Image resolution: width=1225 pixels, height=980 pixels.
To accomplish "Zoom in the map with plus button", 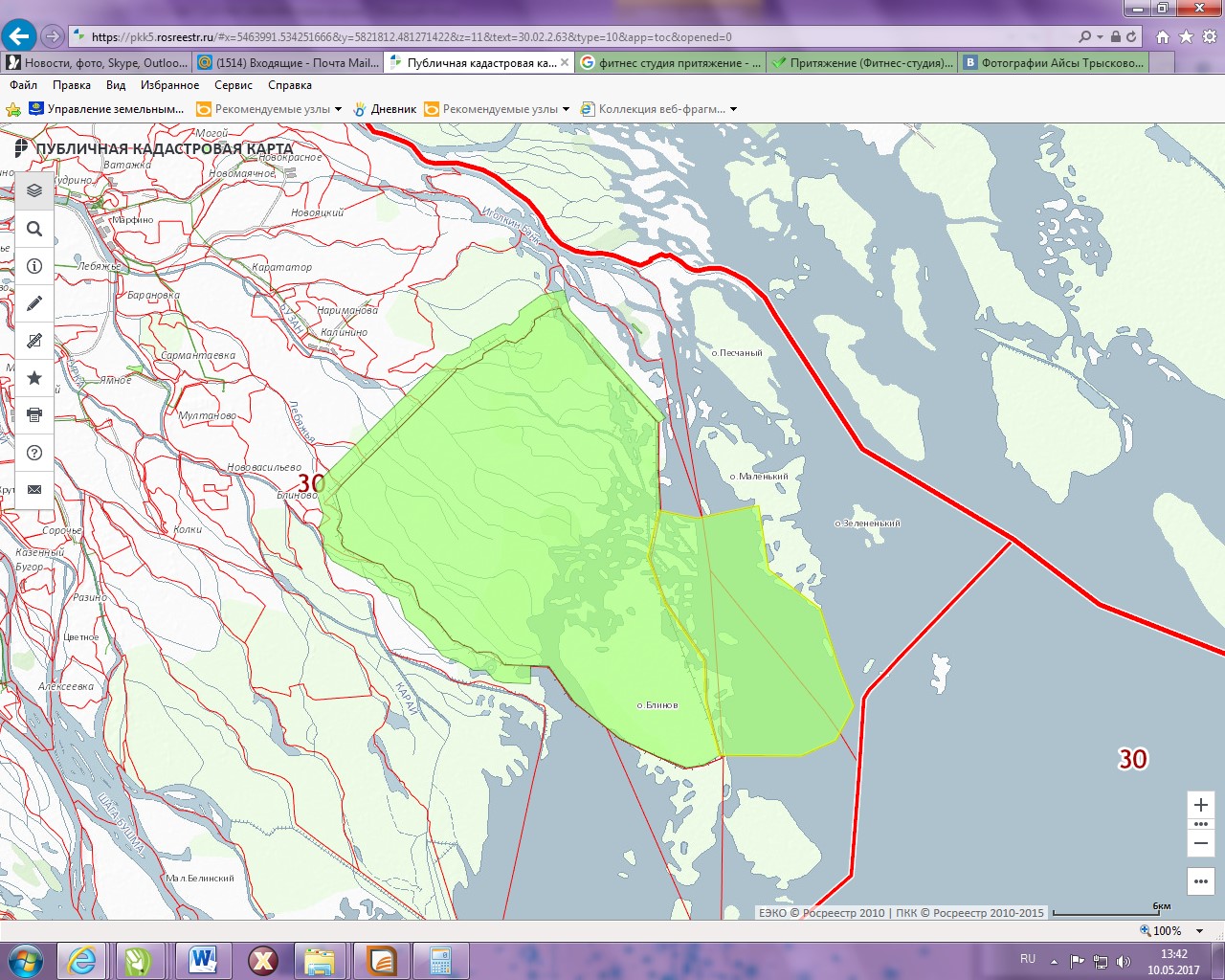I will pyautogui.click(x=1201, y=805).
